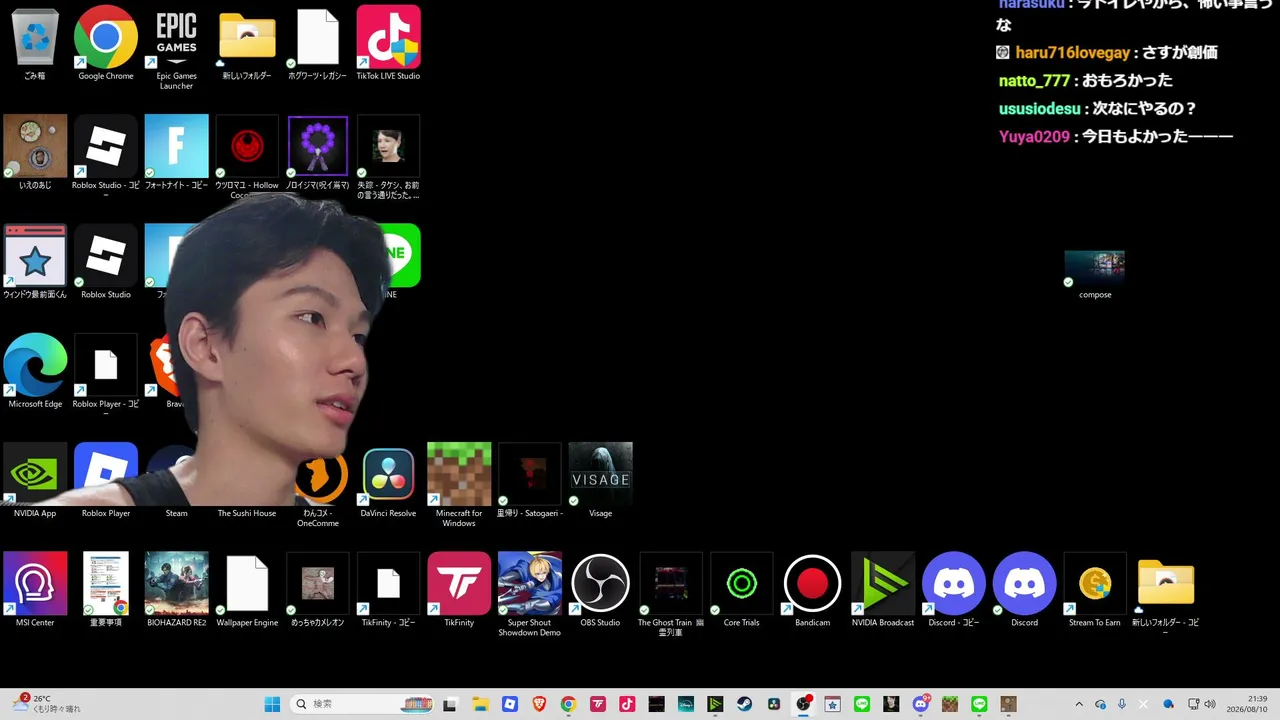1280x720 pixels.
Task: Open the MSI Center shortcut
Action: (35, 590)
